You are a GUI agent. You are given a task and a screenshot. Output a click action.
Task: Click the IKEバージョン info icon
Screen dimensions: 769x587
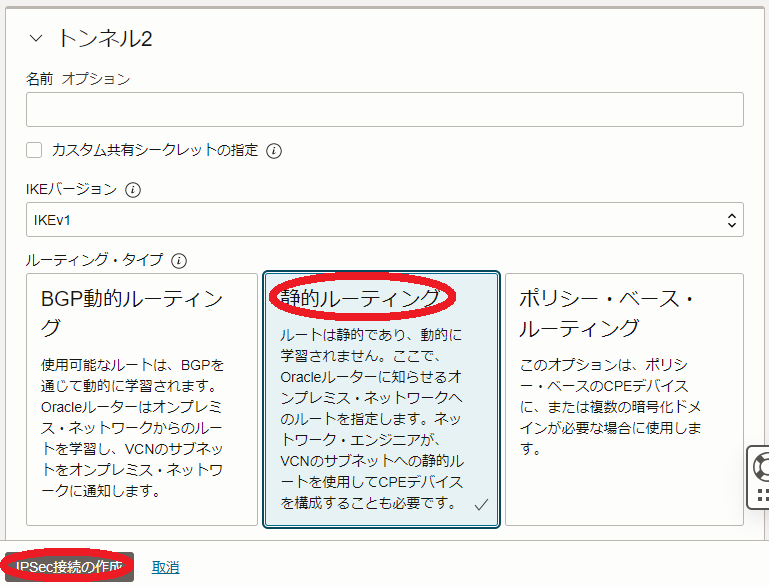tap(133, 189)
